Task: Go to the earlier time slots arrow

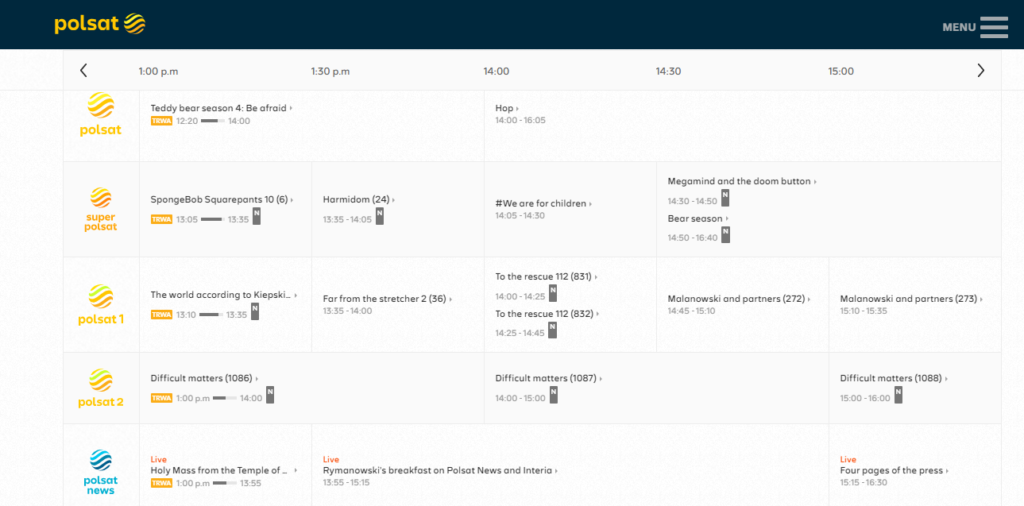Action: click(84, 71)
